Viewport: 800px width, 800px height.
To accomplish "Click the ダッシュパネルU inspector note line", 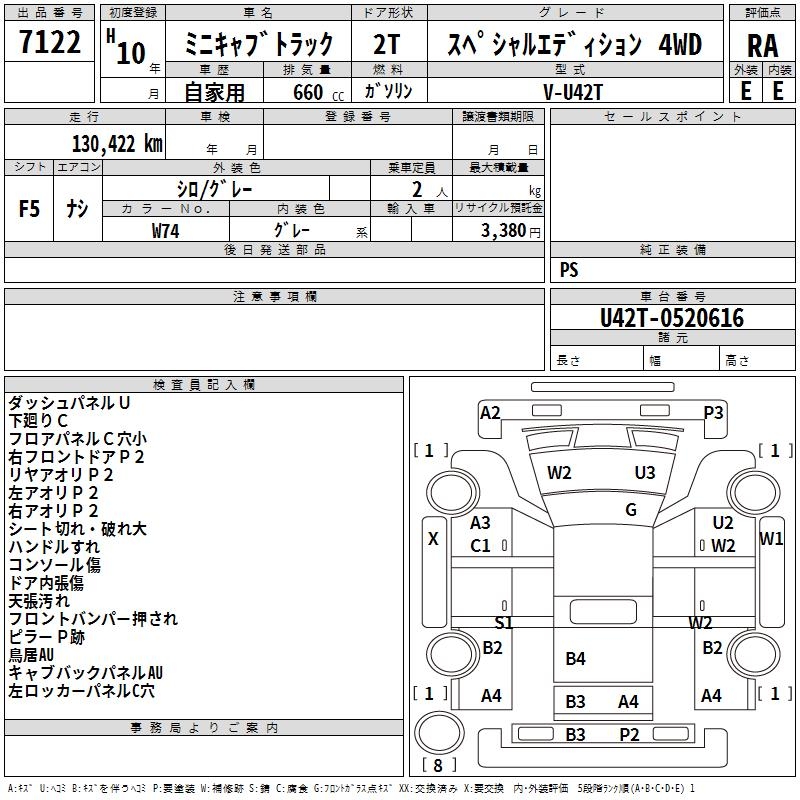I will (69, 403).
